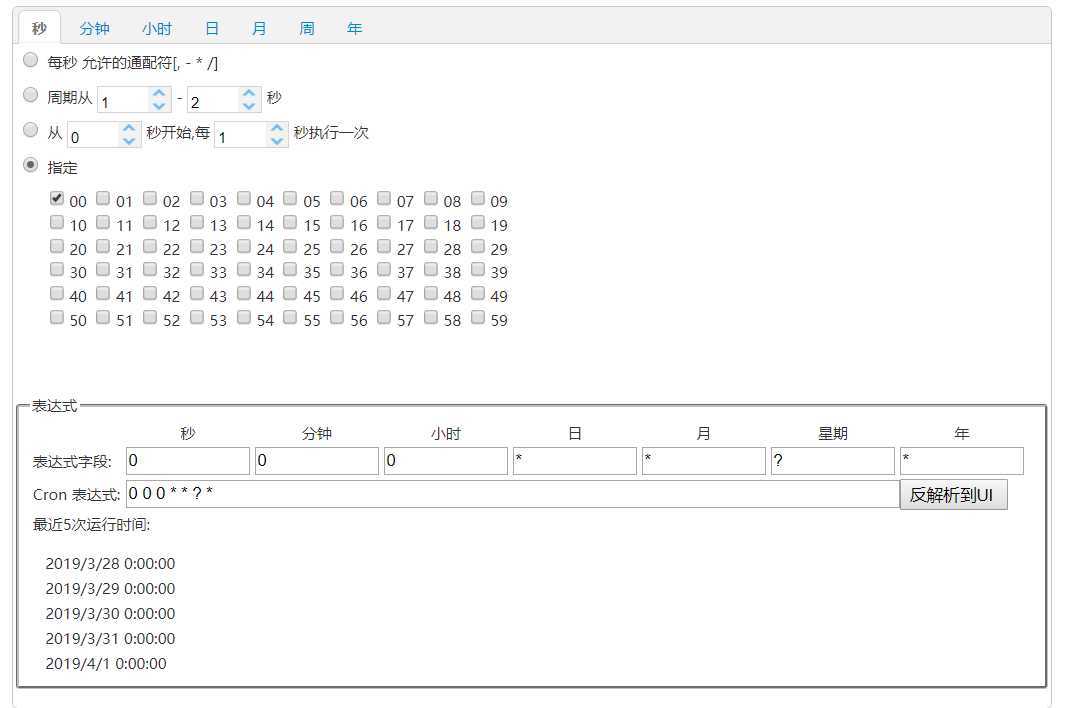The width and height of the screenshot is (1065, 708).
Task: Click the 日 expression field
Action: 575,461
